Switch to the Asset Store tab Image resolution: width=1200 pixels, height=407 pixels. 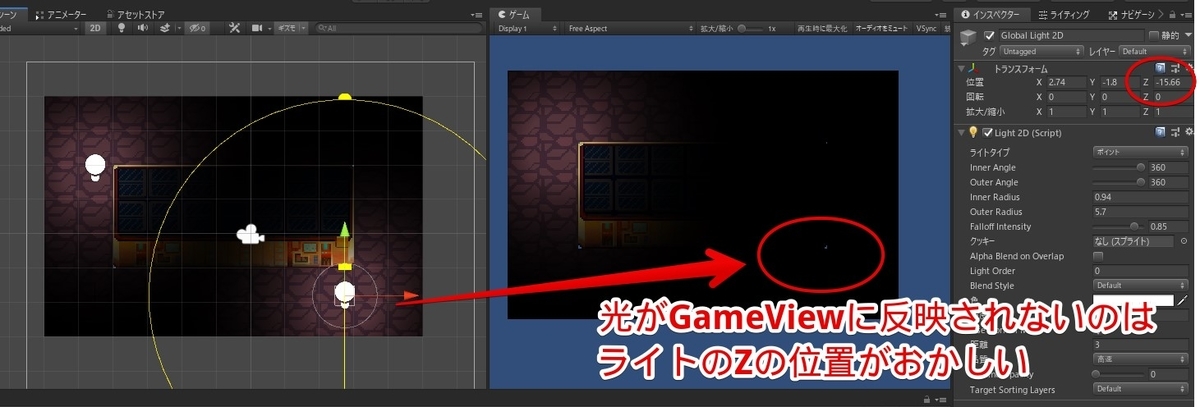pos(137,15)
